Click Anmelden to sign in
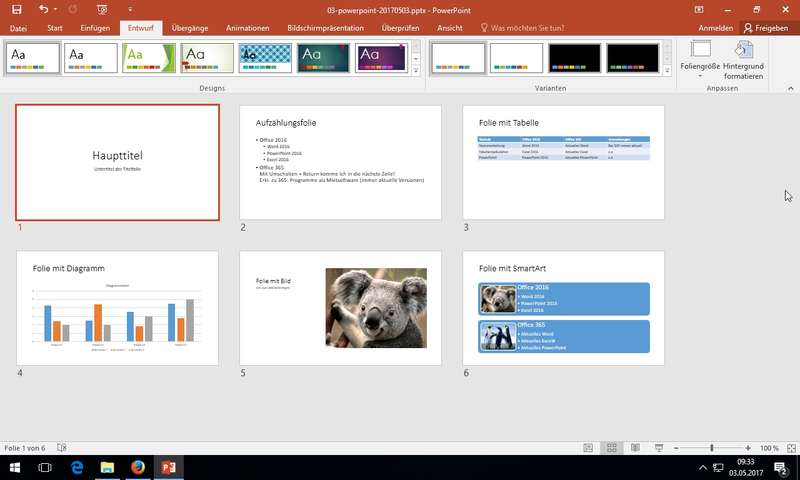The image size is (800, 480). 714,28
